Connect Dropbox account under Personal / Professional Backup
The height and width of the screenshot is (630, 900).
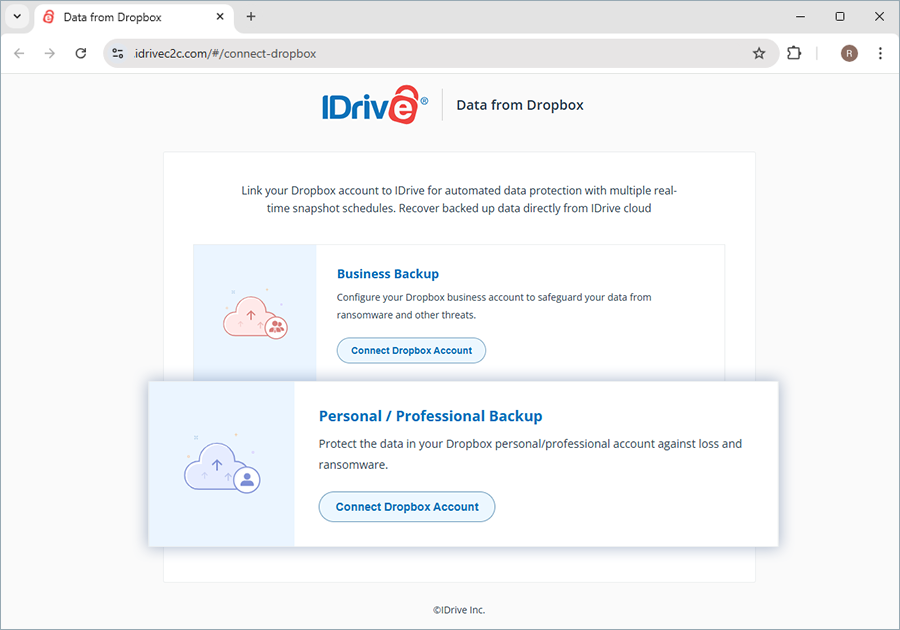click(x=407, y=507)
